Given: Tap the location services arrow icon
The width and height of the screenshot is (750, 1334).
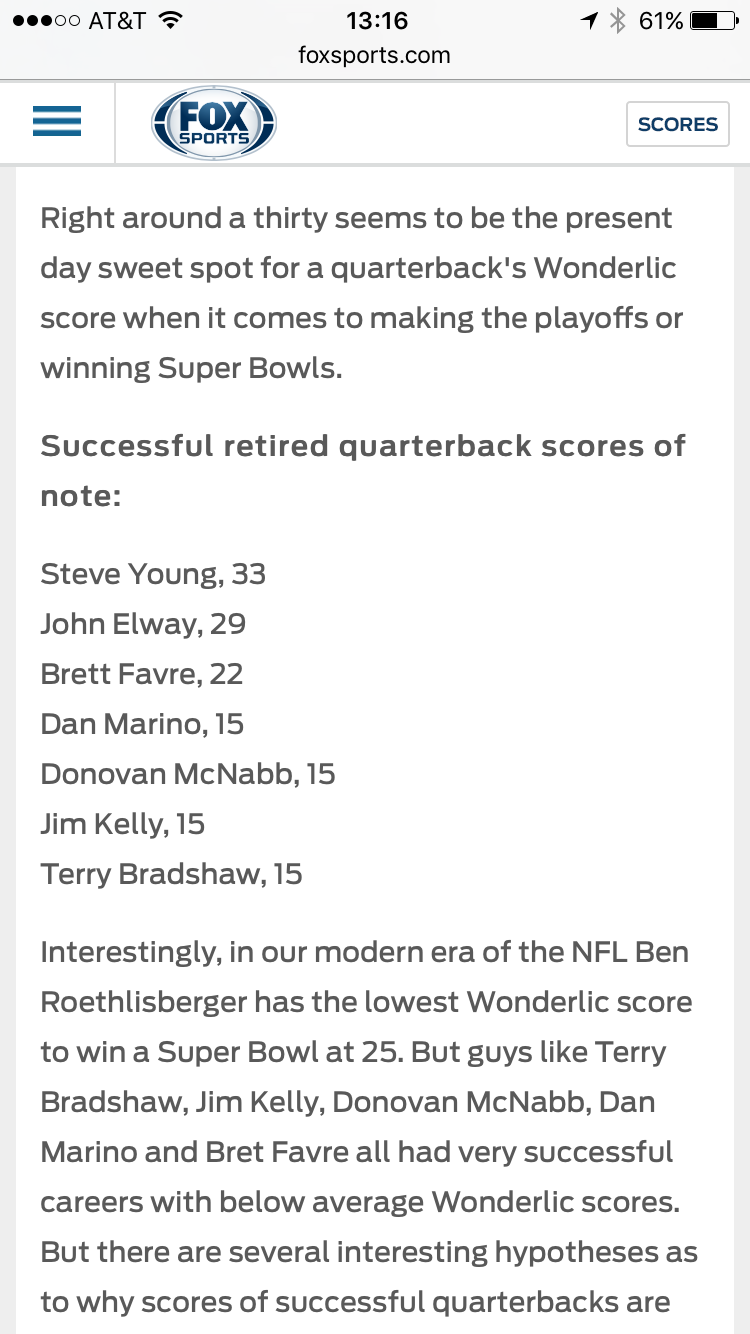Looking at the screenshot, I should (591, 20).
